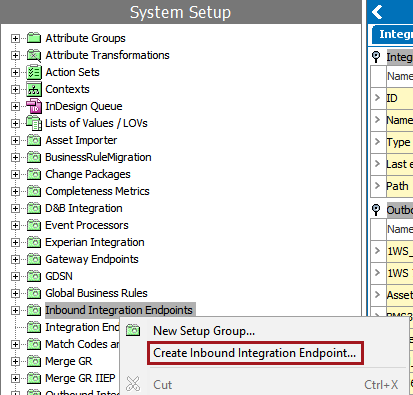Click the Global Business Rules folder icon

[x=34, y=293]
